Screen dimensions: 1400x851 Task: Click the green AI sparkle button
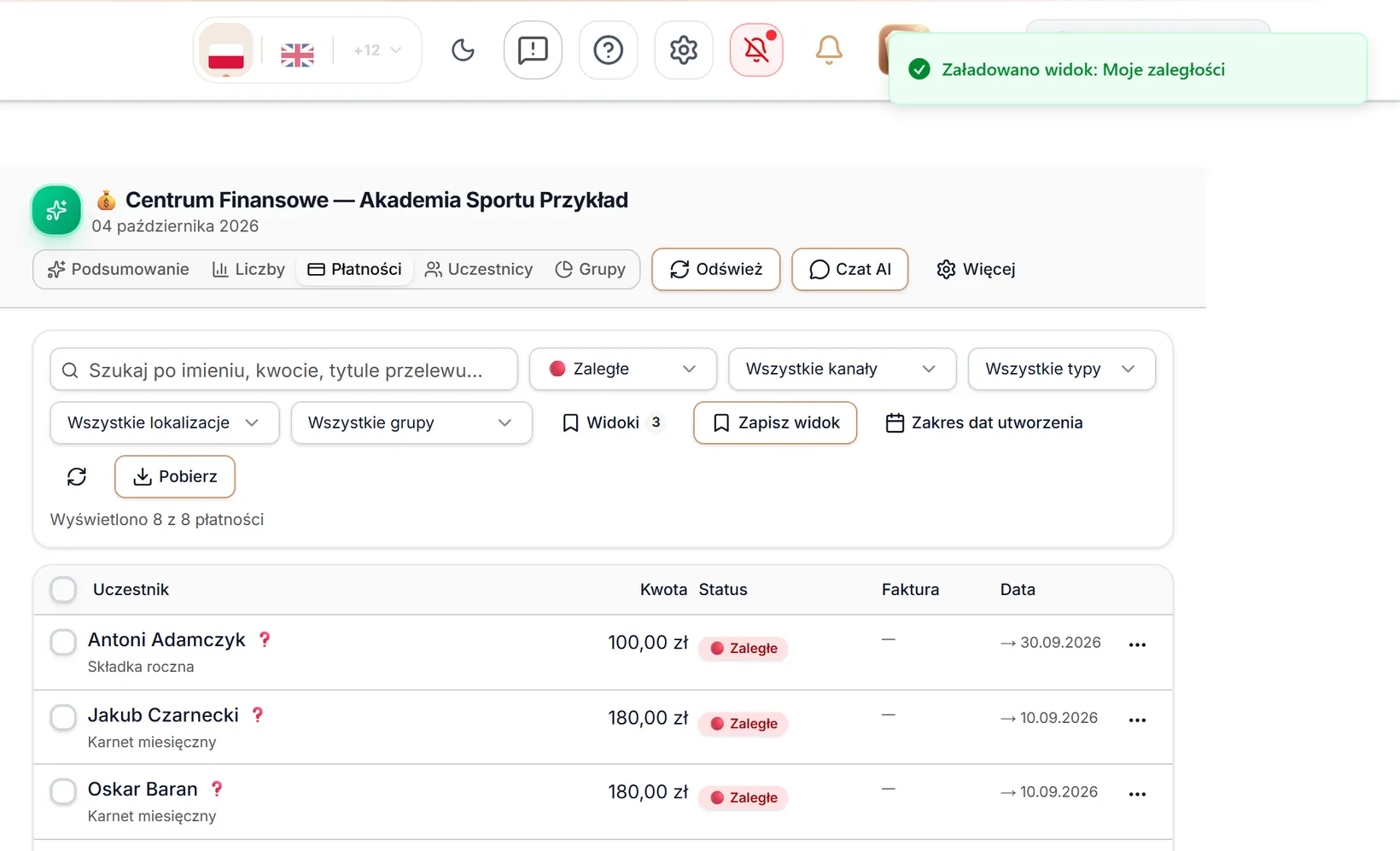click(56, 210)
